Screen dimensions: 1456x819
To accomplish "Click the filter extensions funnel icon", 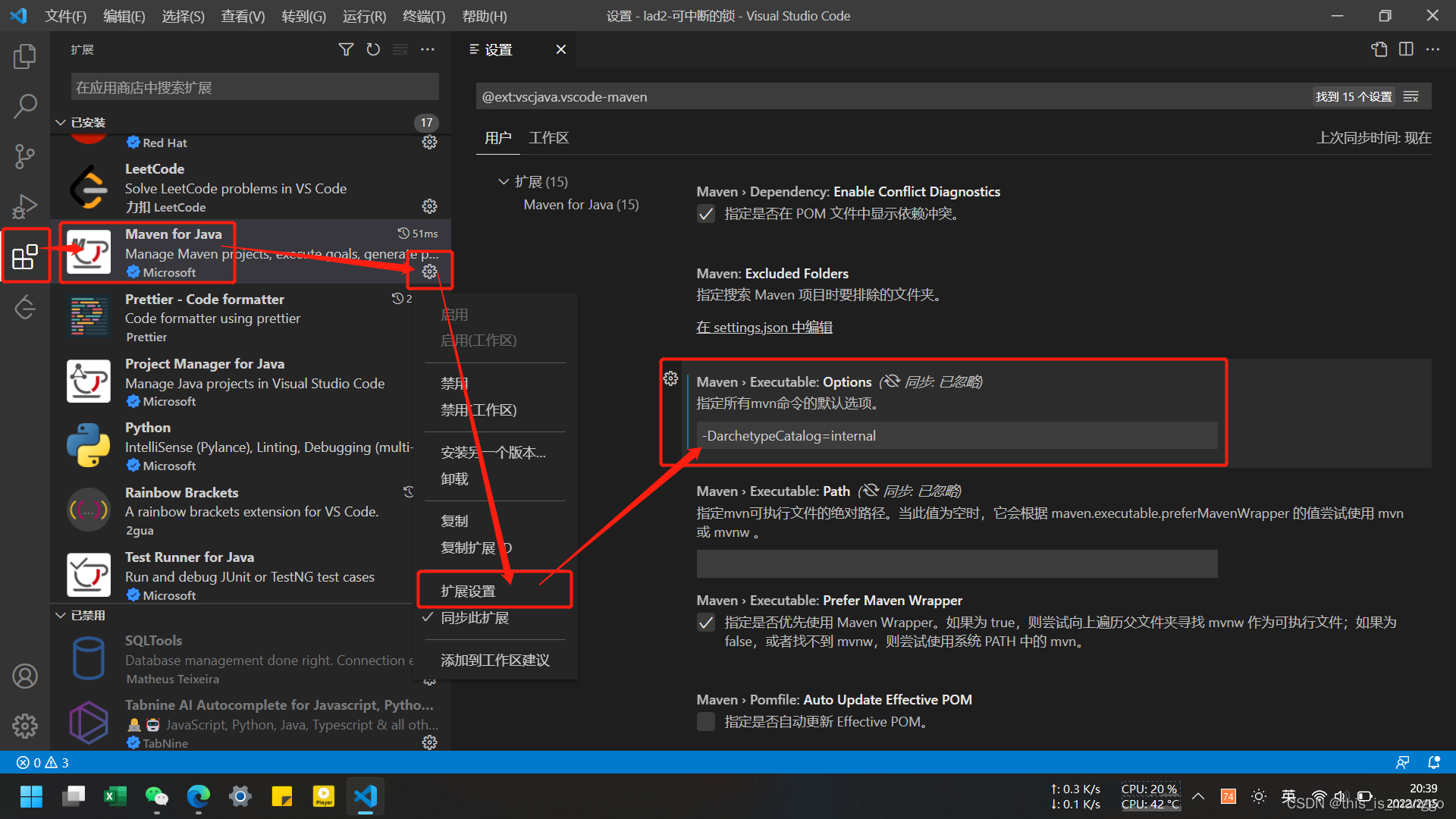I will coord(346,50).
